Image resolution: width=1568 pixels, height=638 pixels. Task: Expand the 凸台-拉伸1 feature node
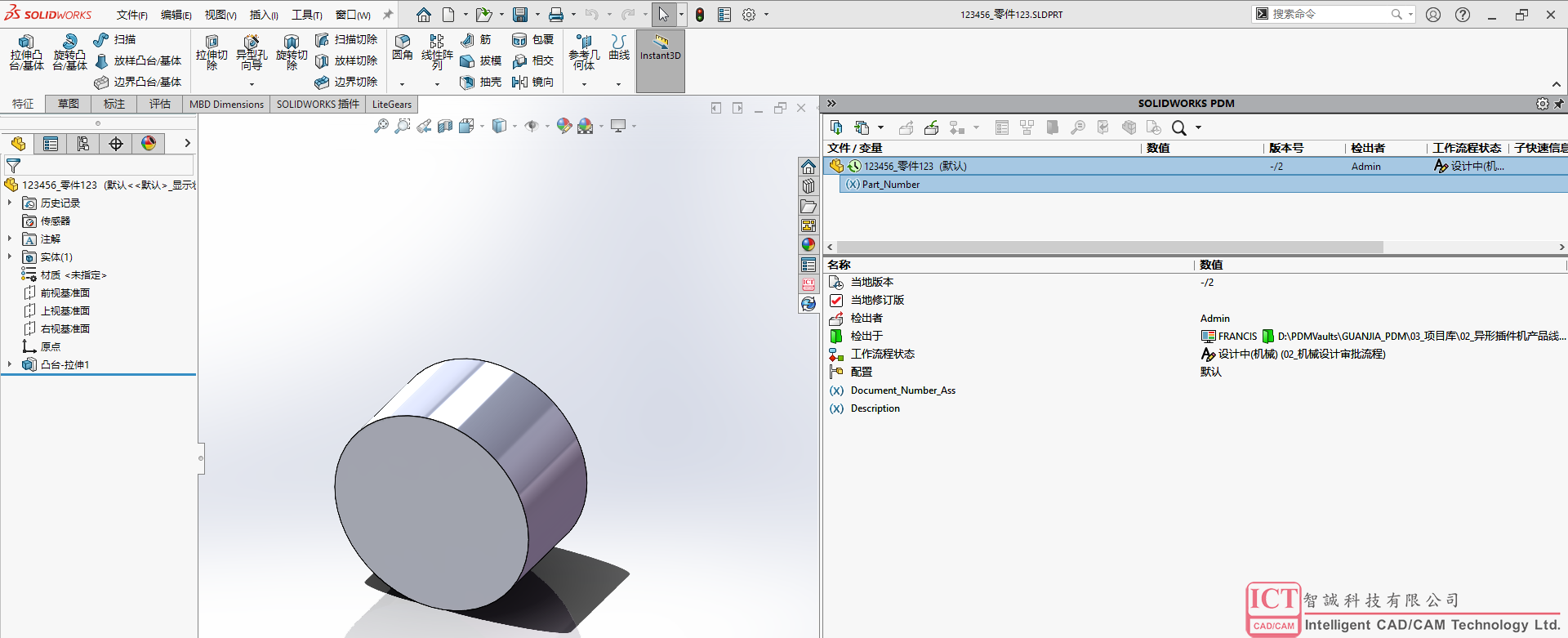click(x=10, y=364)
